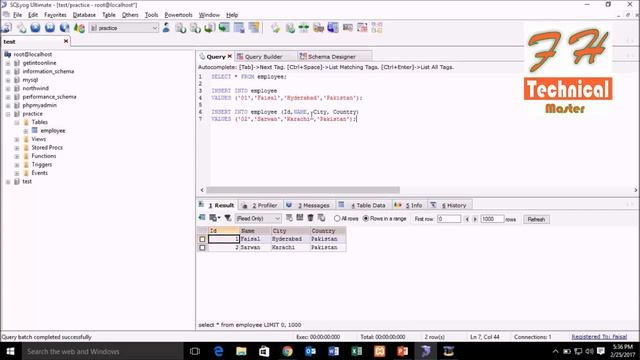Click the Execute All Queries icon
640x360 pixels.
coord(50,28)
